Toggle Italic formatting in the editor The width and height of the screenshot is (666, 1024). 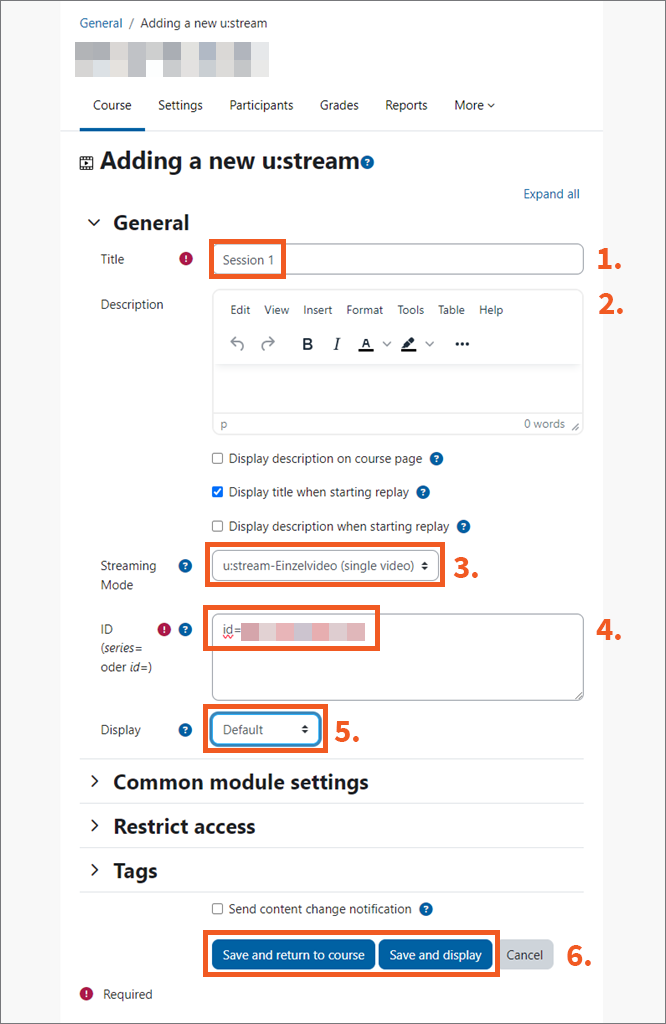pyautogui.click(x=337, y=344)
